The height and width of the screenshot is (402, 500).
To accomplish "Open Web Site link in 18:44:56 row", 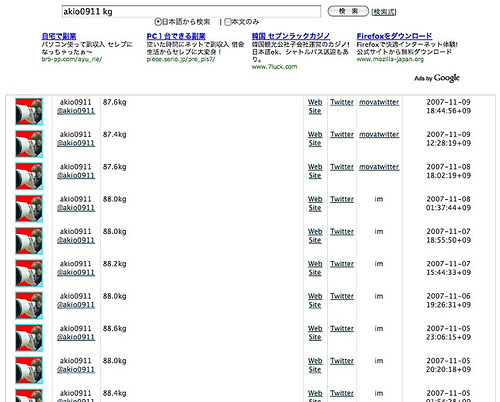I will (315, 107).
